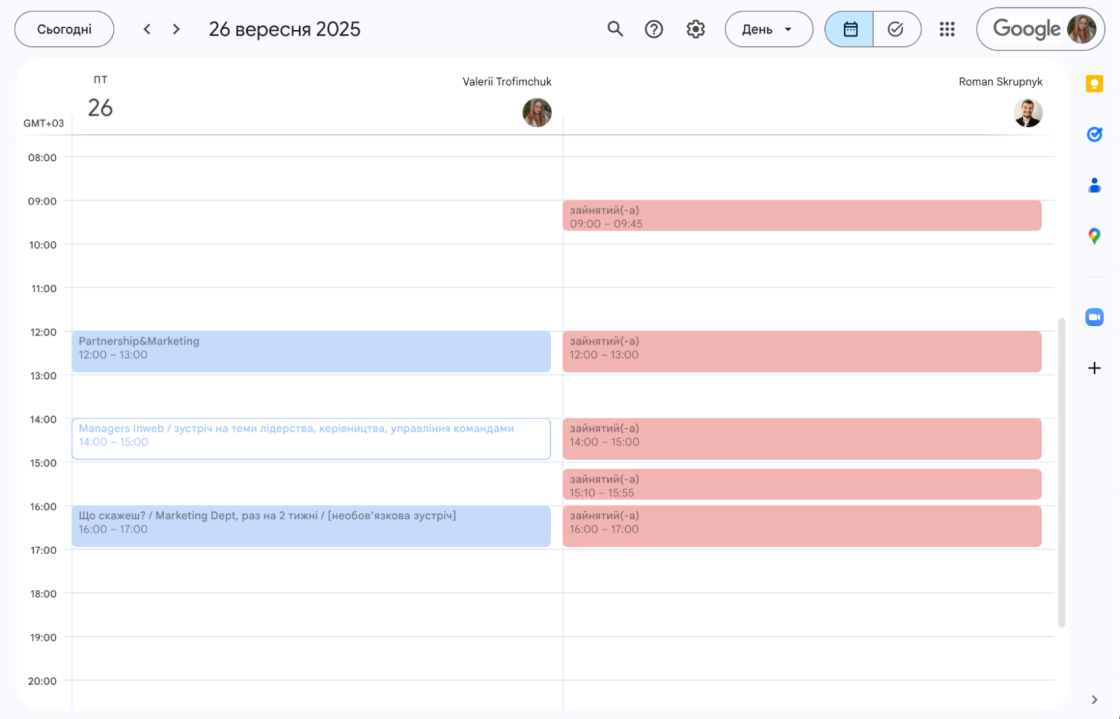The image size is (1120, 719).
Task: Open the settings gear menu
Action: 696,29
